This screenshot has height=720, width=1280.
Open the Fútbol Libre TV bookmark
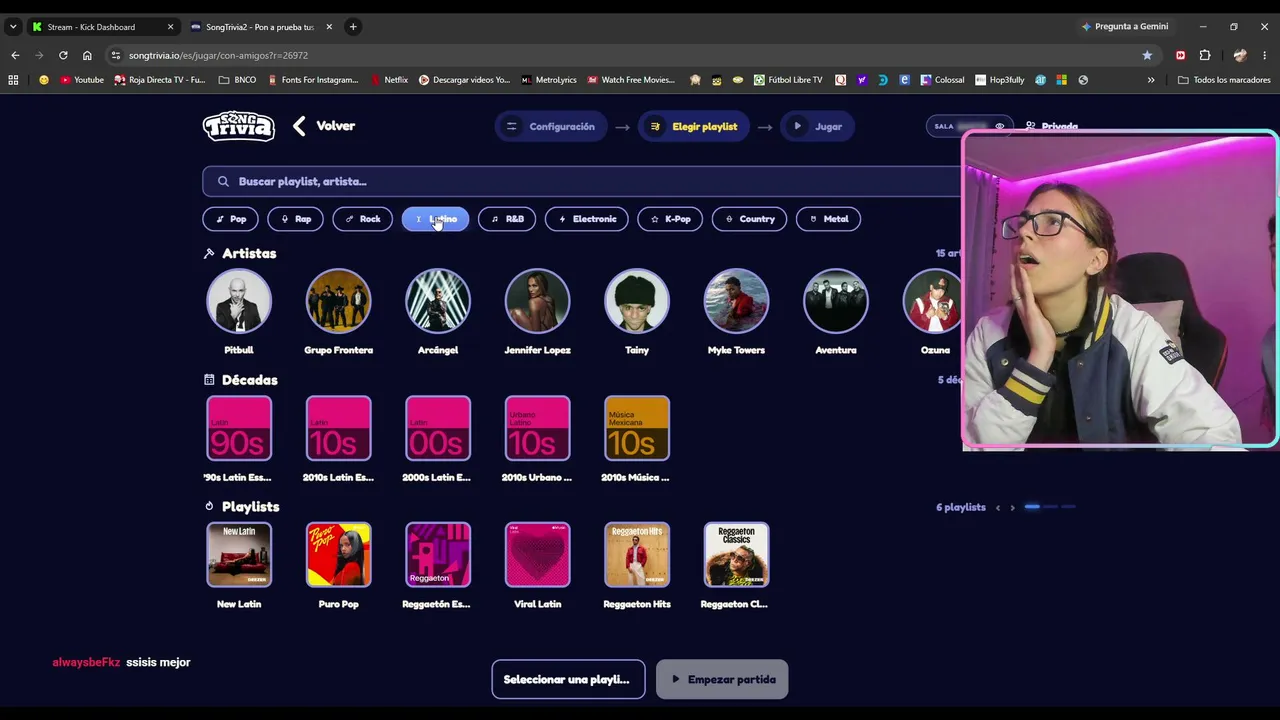(788, 80)
